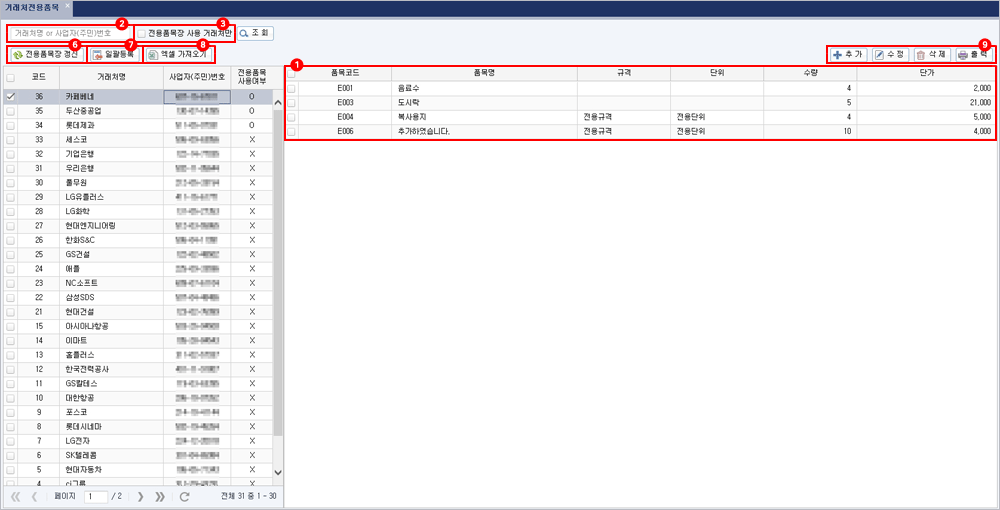Click the 21,000 unit price cell
This screenshot has width=1000, height=510.
[x=925, y=103]
